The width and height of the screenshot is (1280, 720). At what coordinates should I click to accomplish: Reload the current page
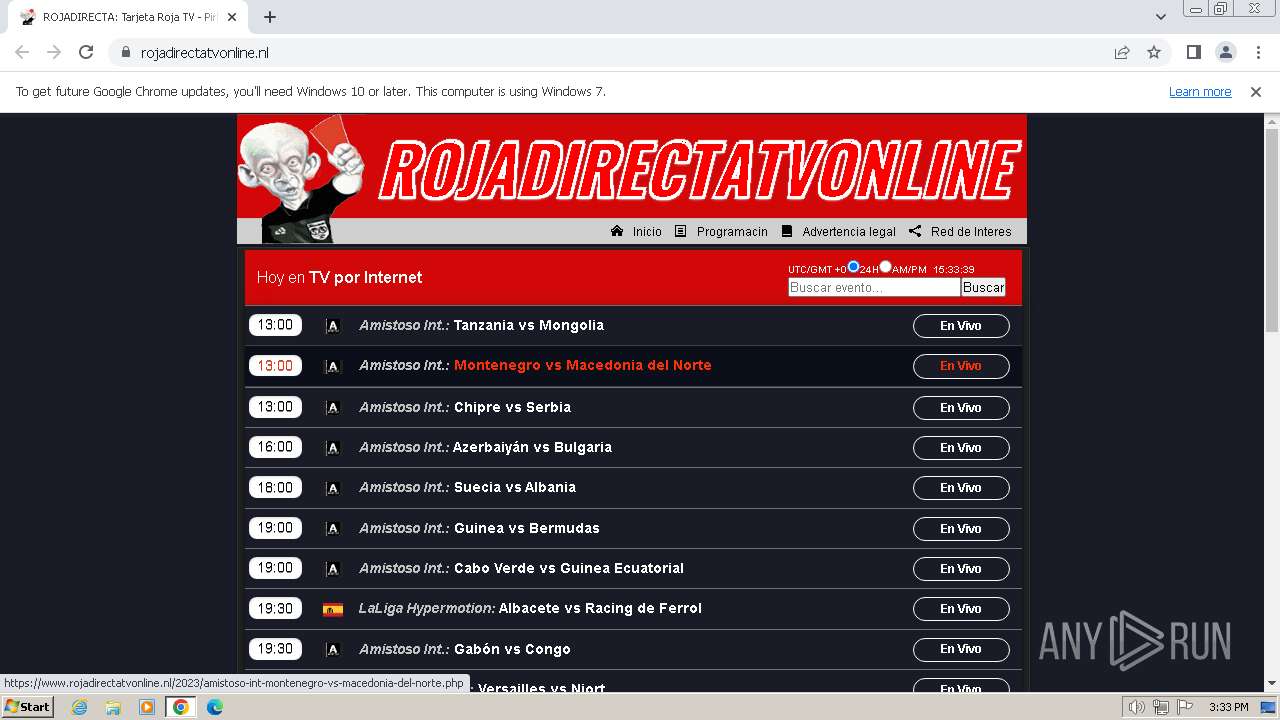(86, 53)
